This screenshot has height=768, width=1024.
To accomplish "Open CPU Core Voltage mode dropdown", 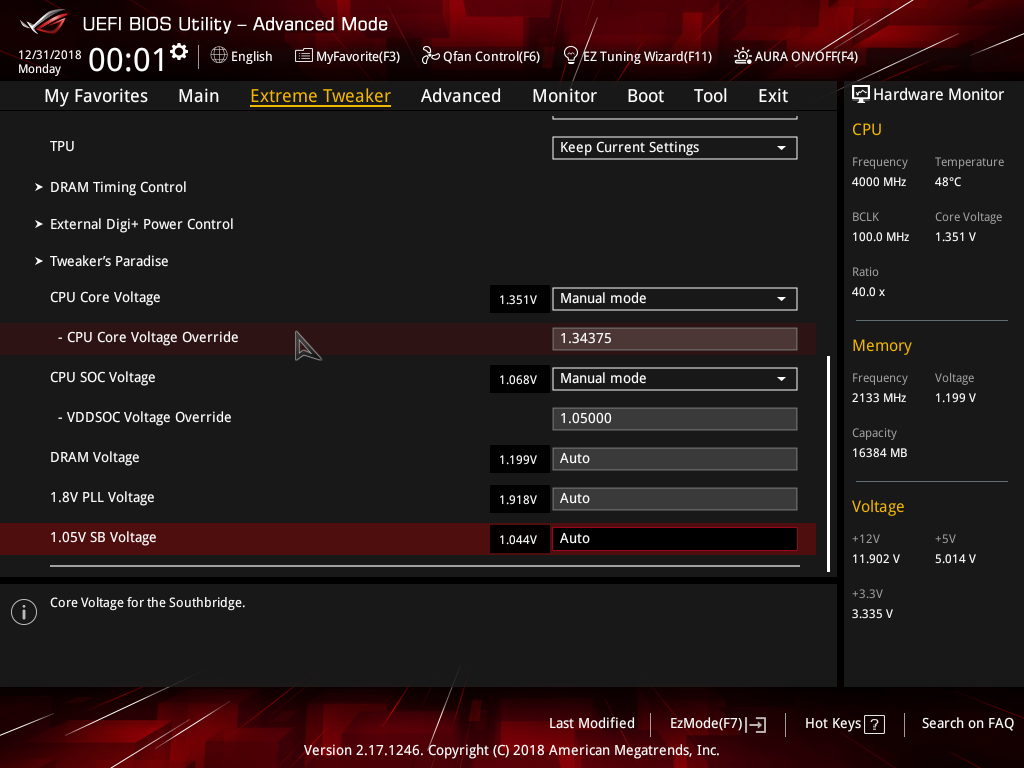I will pos(675,298).
